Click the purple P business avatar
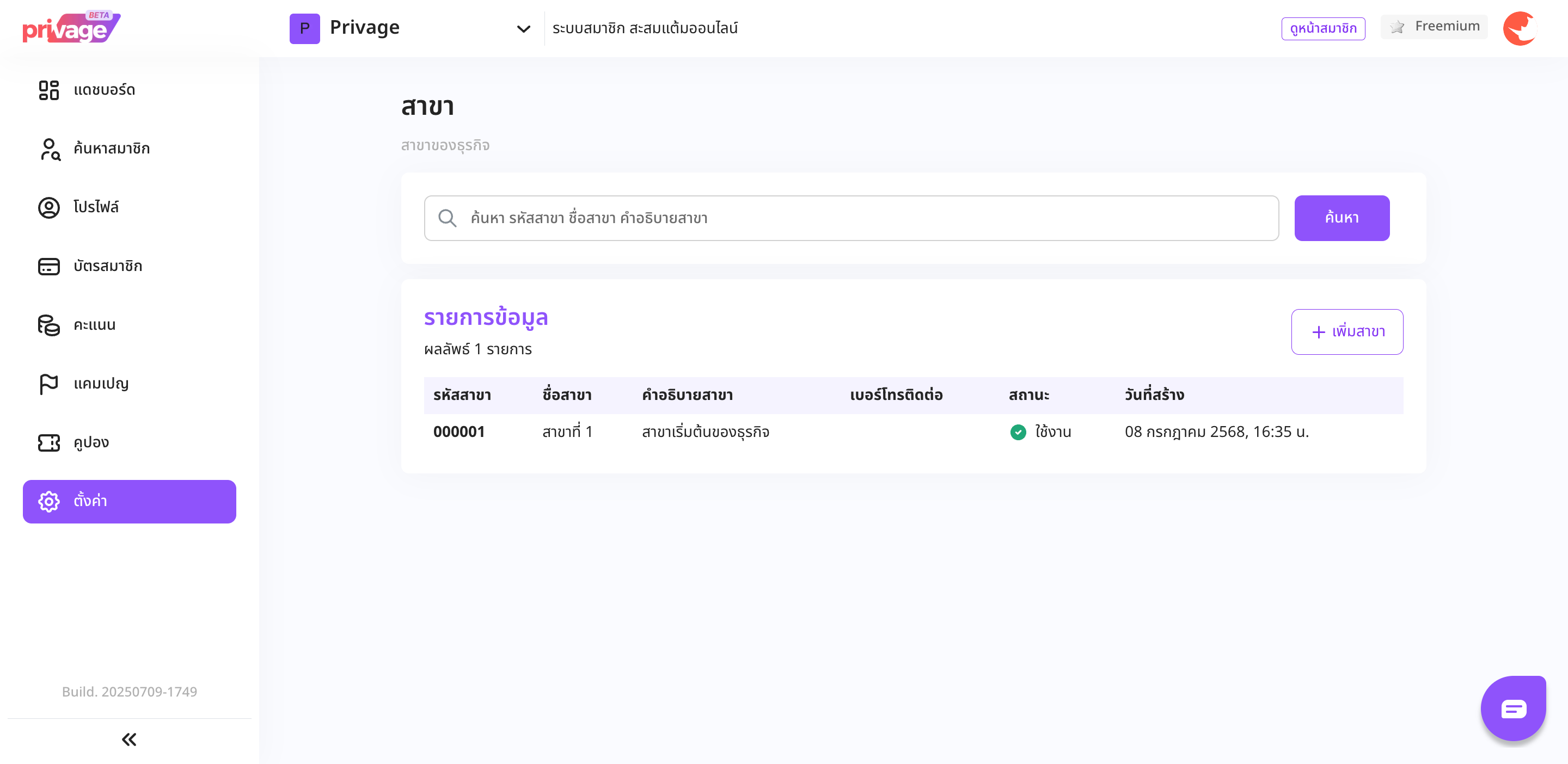Image resolution: width=1568 pixels, height=764 pixels. 304,29
